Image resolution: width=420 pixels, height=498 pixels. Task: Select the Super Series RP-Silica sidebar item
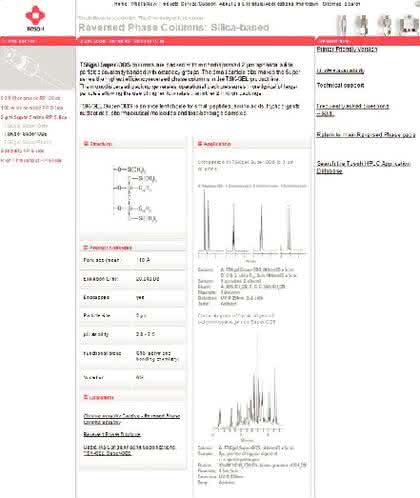pyautogui.click(x=34, y=117)
